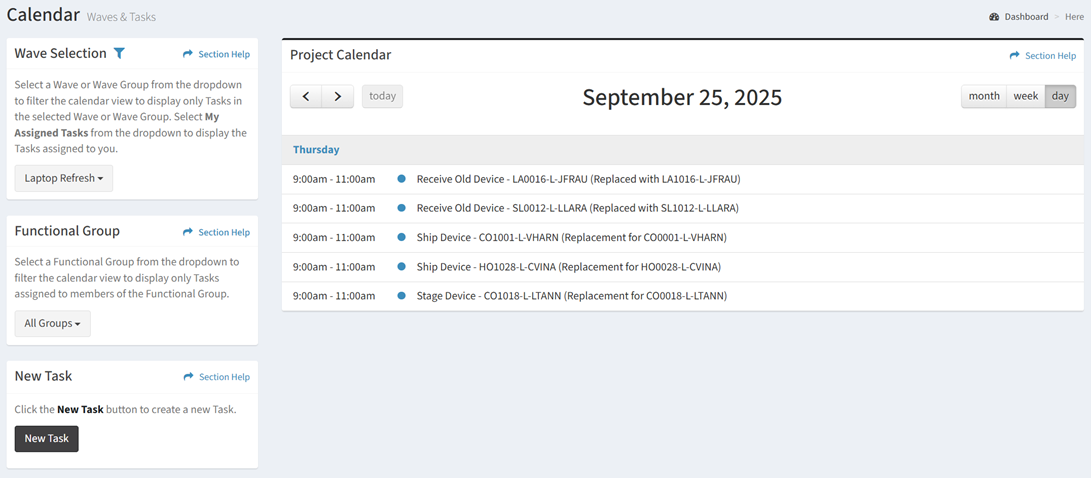
Task: Select the day view button
Action: tap(1060, 96)
